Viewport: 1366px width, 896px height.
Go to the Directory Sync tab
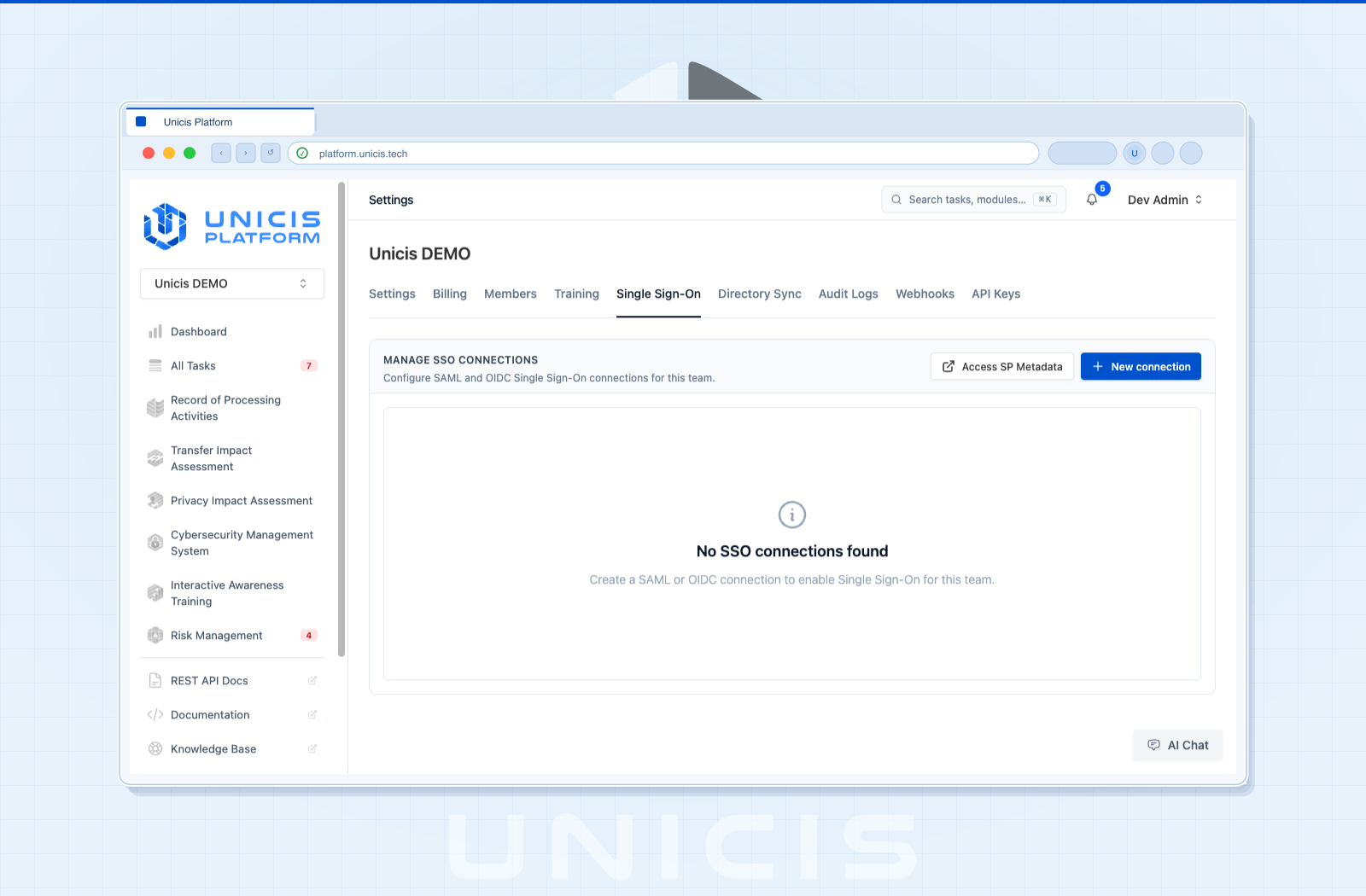tap(760, 294)
